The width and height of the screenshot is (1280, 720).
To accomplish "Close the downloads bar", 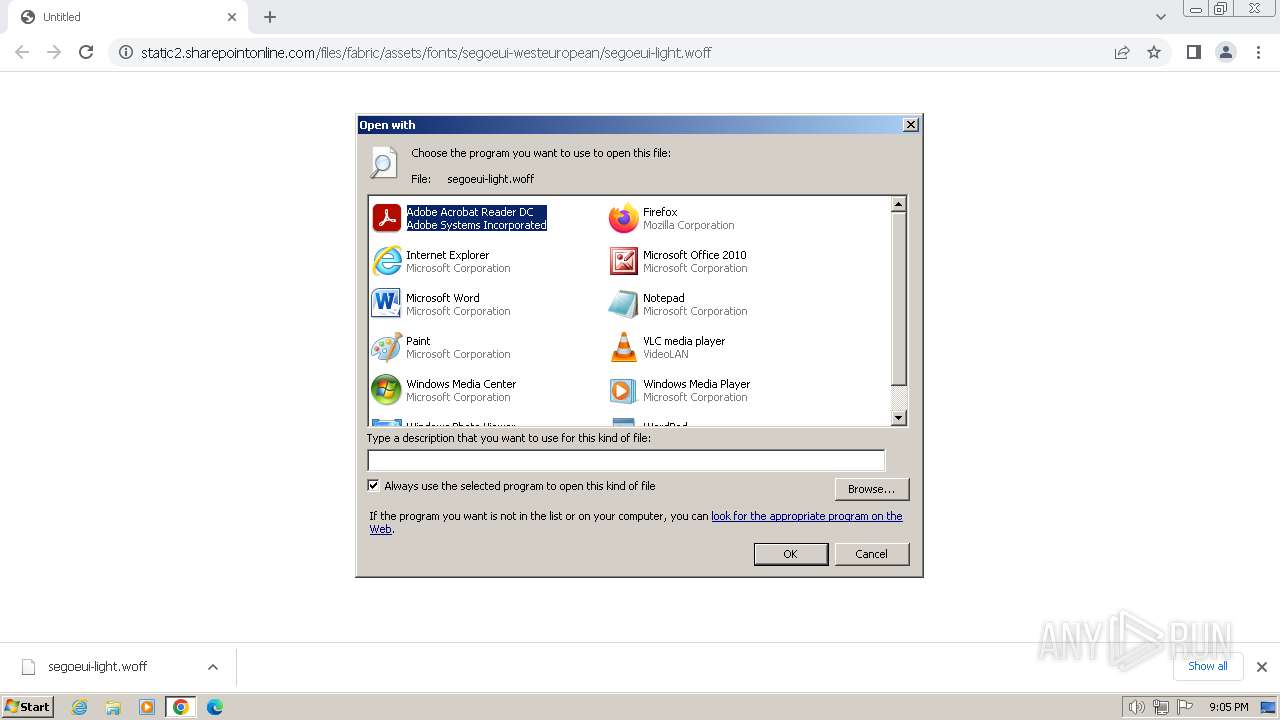I will pos(1261,667).
